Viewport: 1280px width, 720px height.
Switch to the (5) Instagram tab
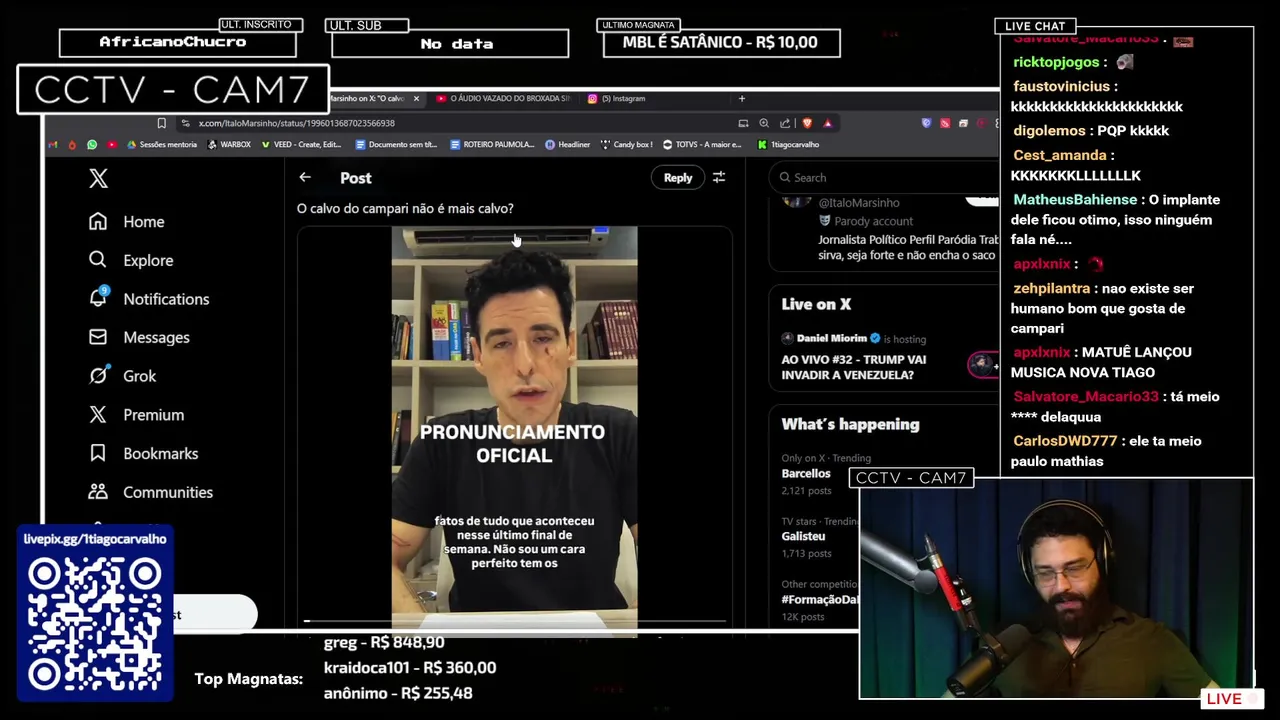pos(616,98)
